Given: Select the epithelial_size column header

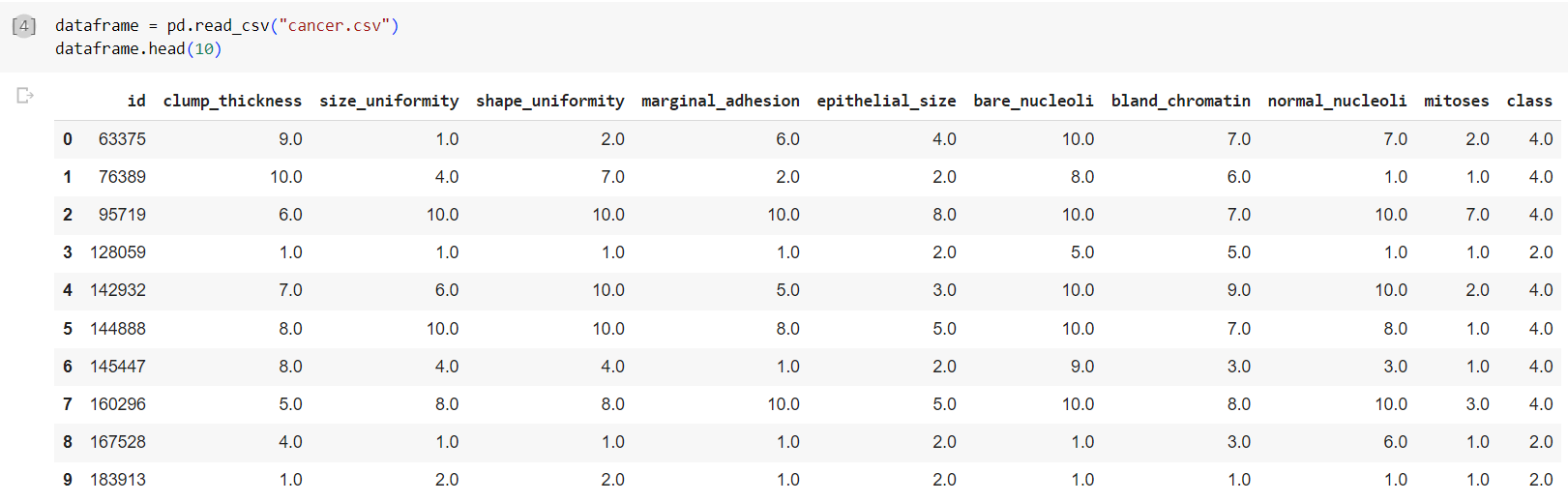Looking at the screenshot, I should [886, 101].
